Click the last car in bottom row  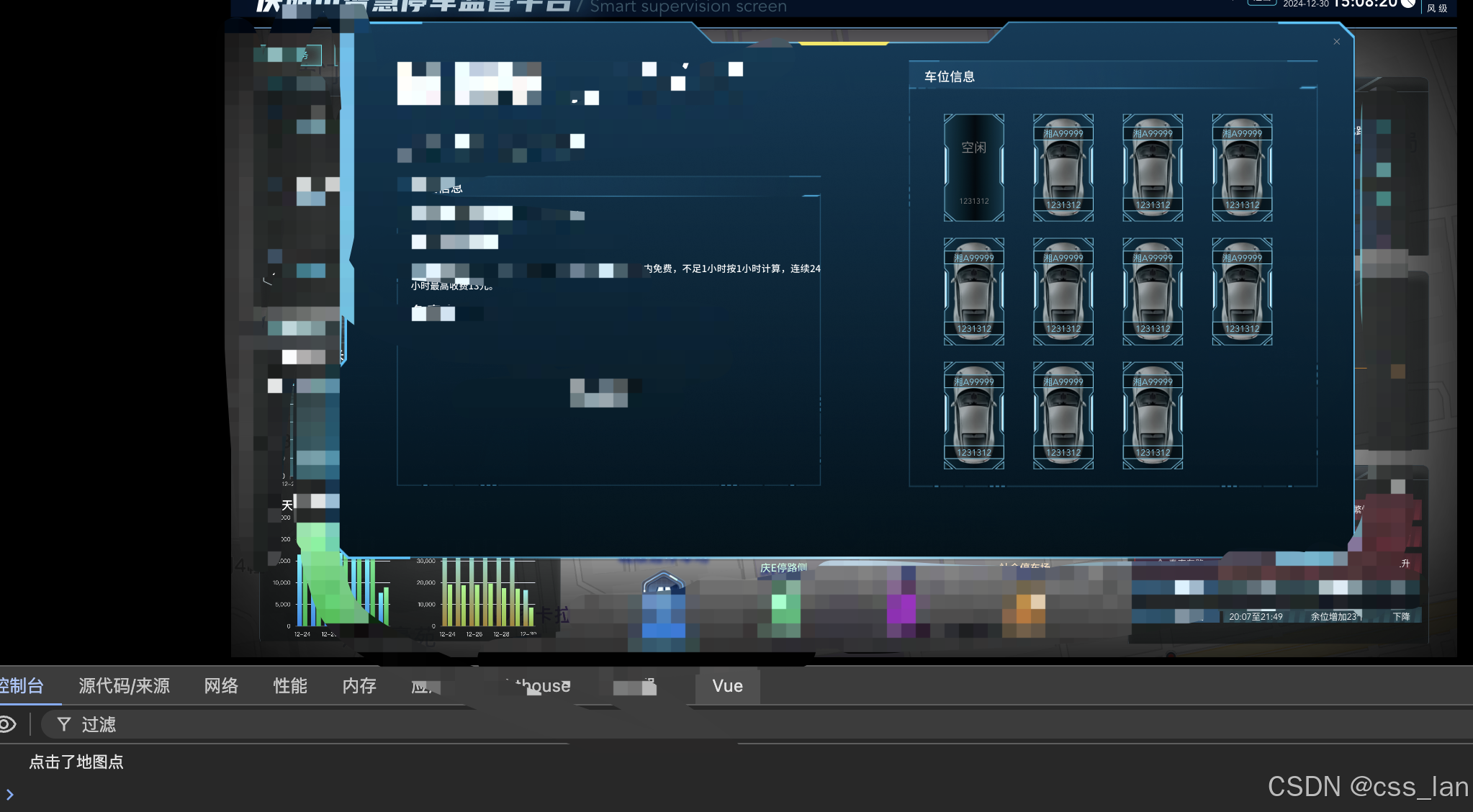1152,415
